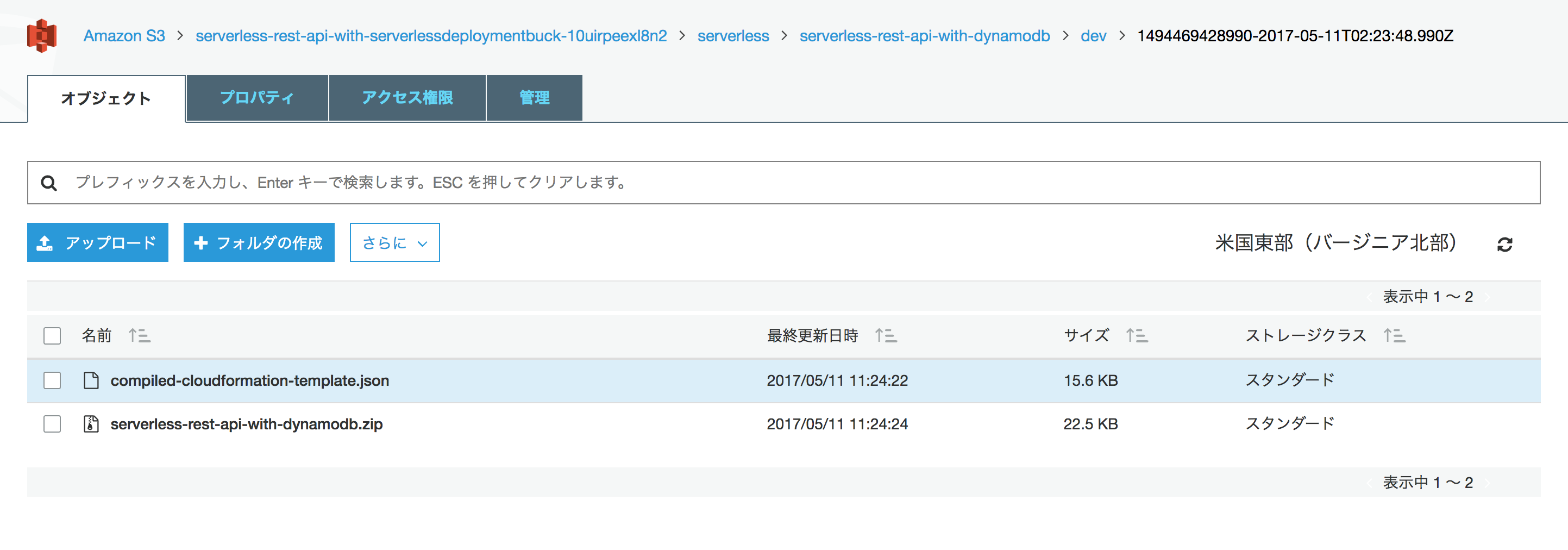Check the compiled-cloudformation-template.json checkbox

click(52, 380)
